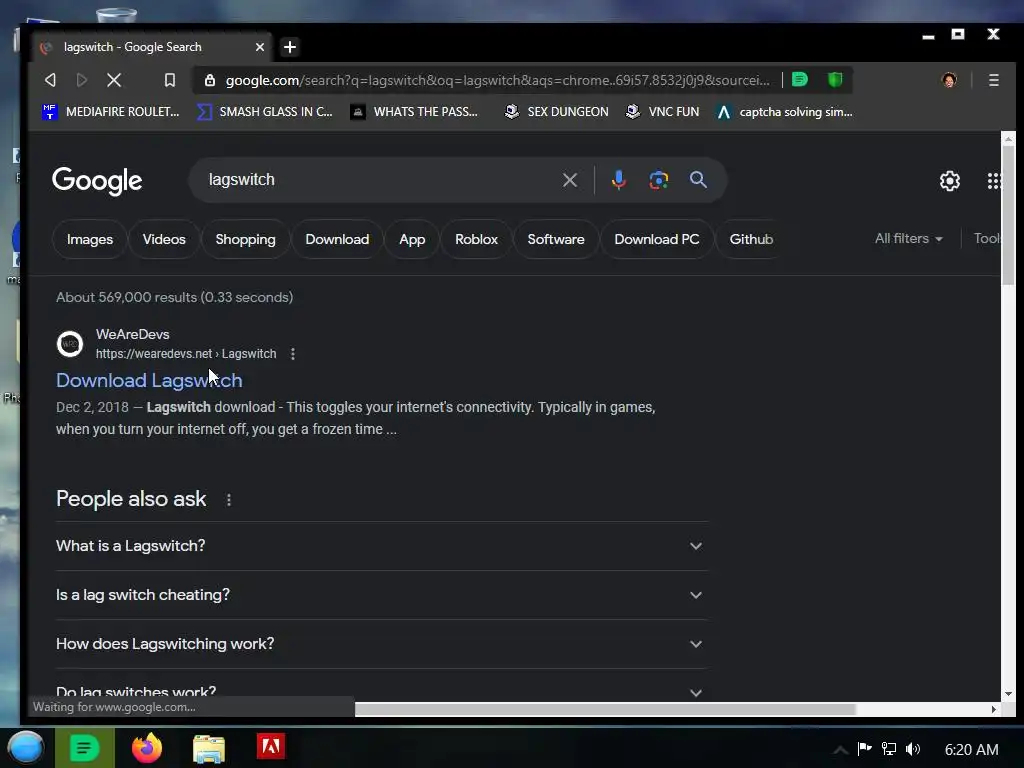Screen dimensions: 1024x768
Task: Click the Action Center flag tray icon
Action: 864,749
